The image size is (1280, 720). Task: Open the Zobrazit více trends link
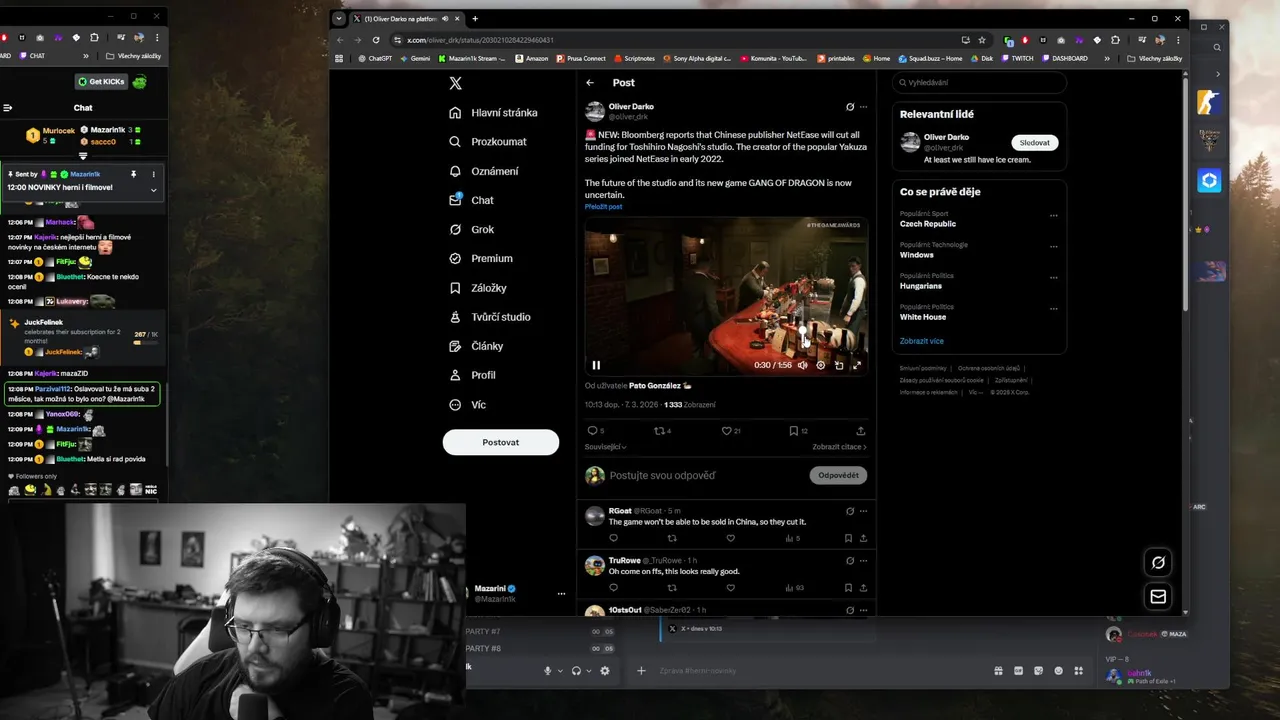click(x=922, y=341)
